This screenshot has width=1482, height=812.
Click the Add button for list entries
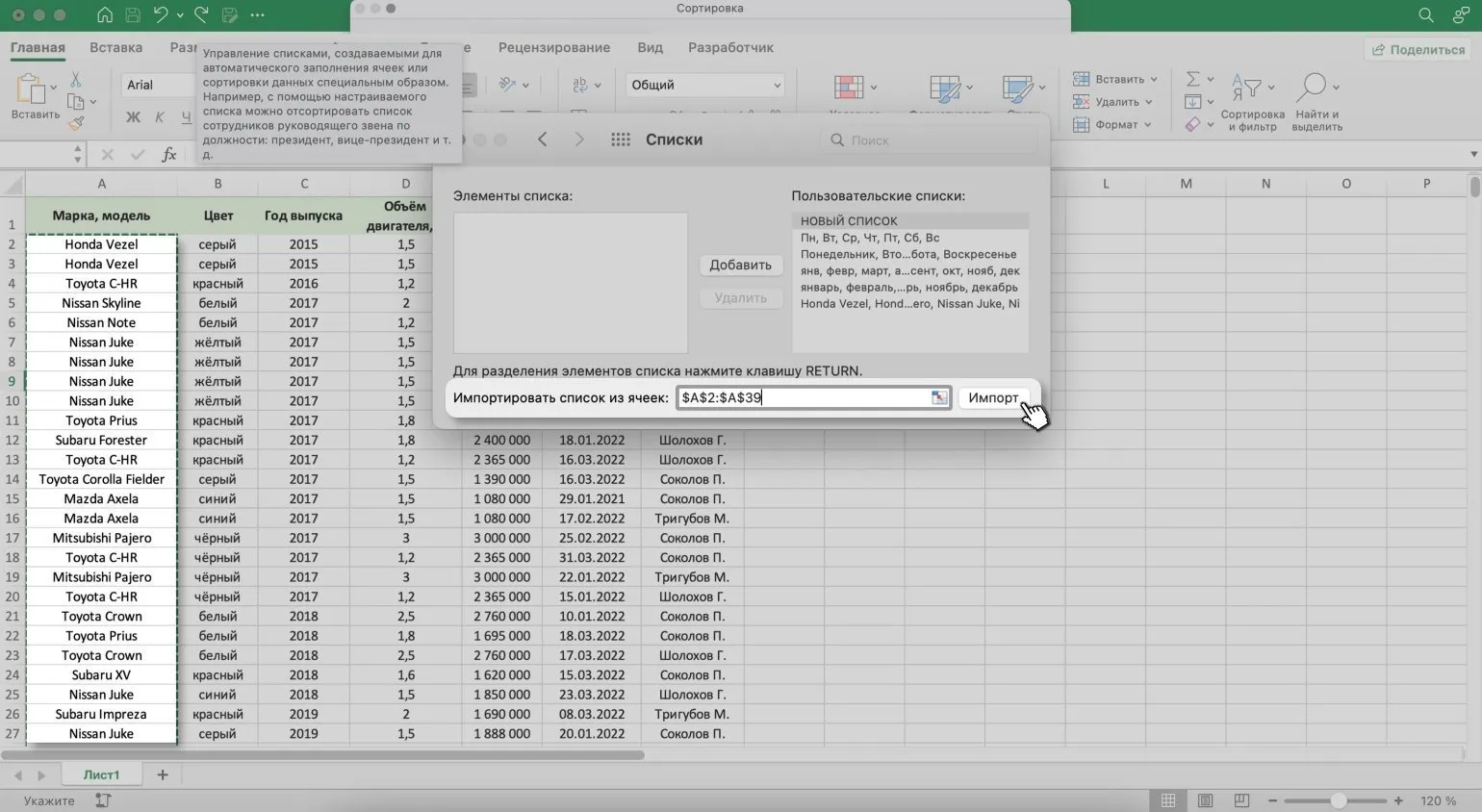[x=739, y=265]
